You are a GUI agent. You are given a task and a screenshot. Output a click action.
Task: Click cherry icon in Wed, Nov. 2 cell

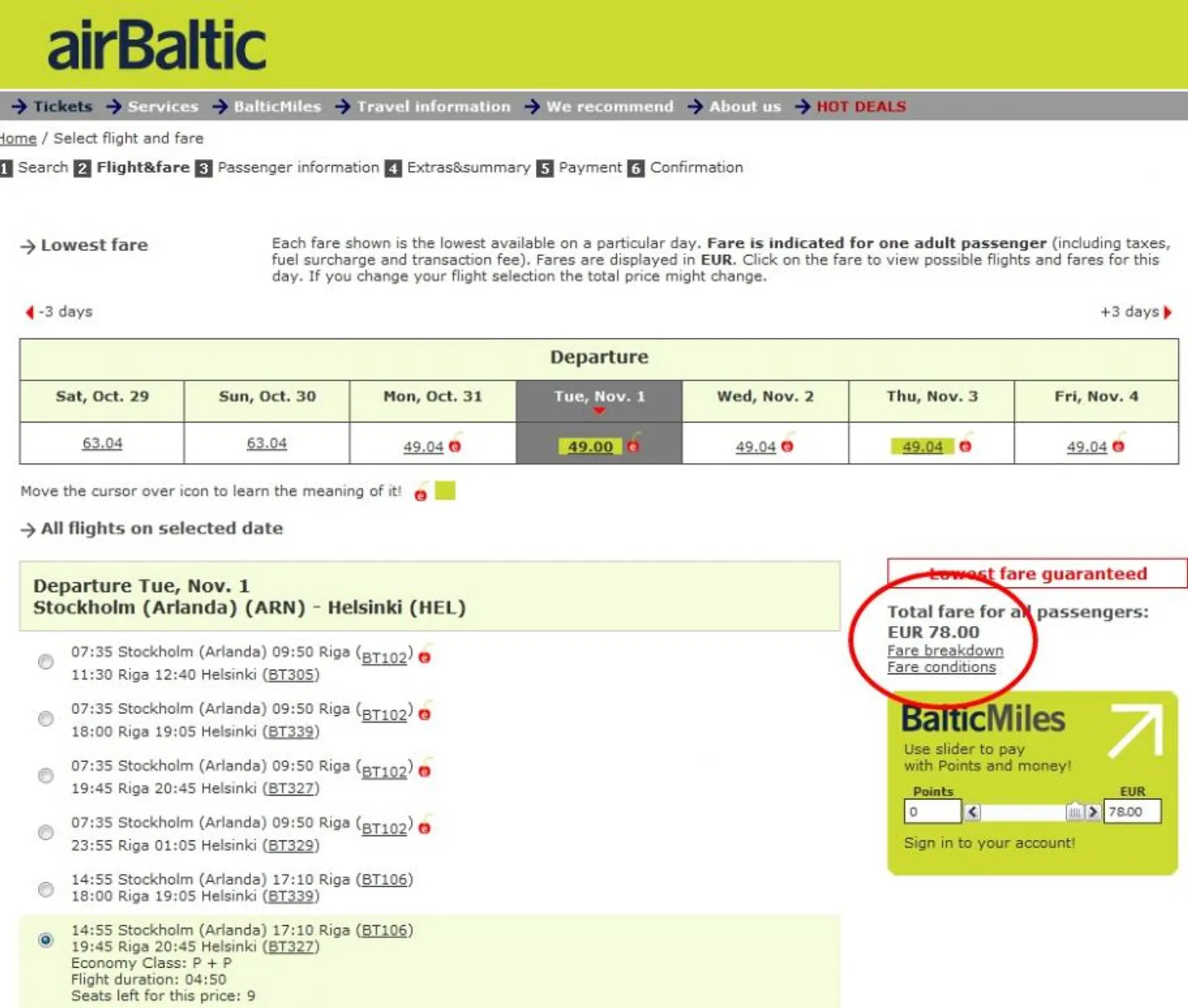788,443
